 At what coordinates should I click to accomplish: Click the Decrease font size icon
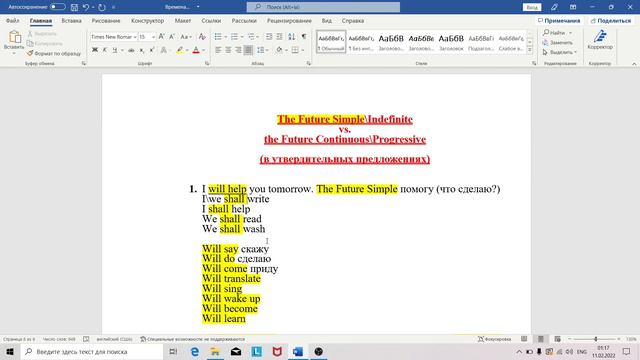pyautogui.click(x=172, y=37)
